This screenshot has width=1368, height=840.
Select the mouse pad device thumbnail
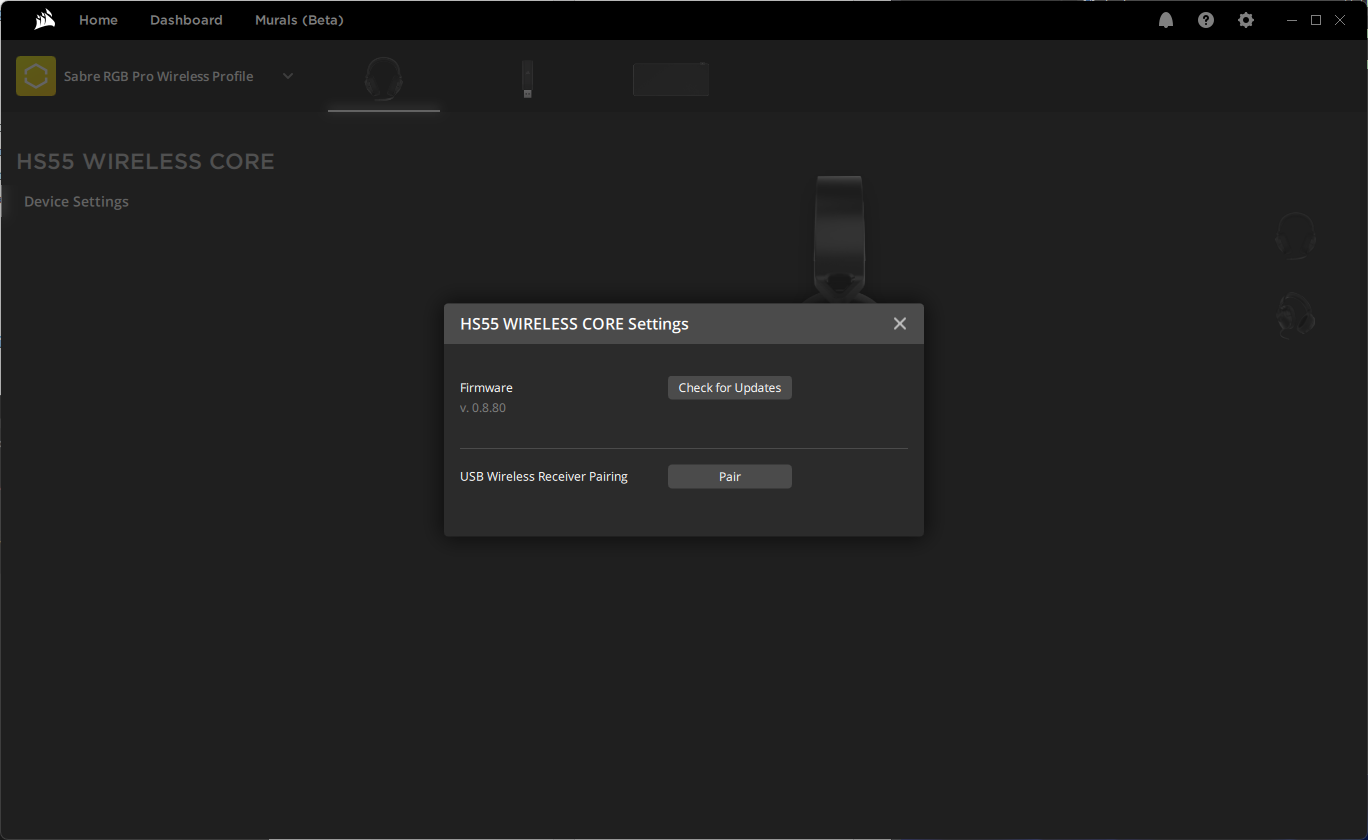(x=671, y=79)
